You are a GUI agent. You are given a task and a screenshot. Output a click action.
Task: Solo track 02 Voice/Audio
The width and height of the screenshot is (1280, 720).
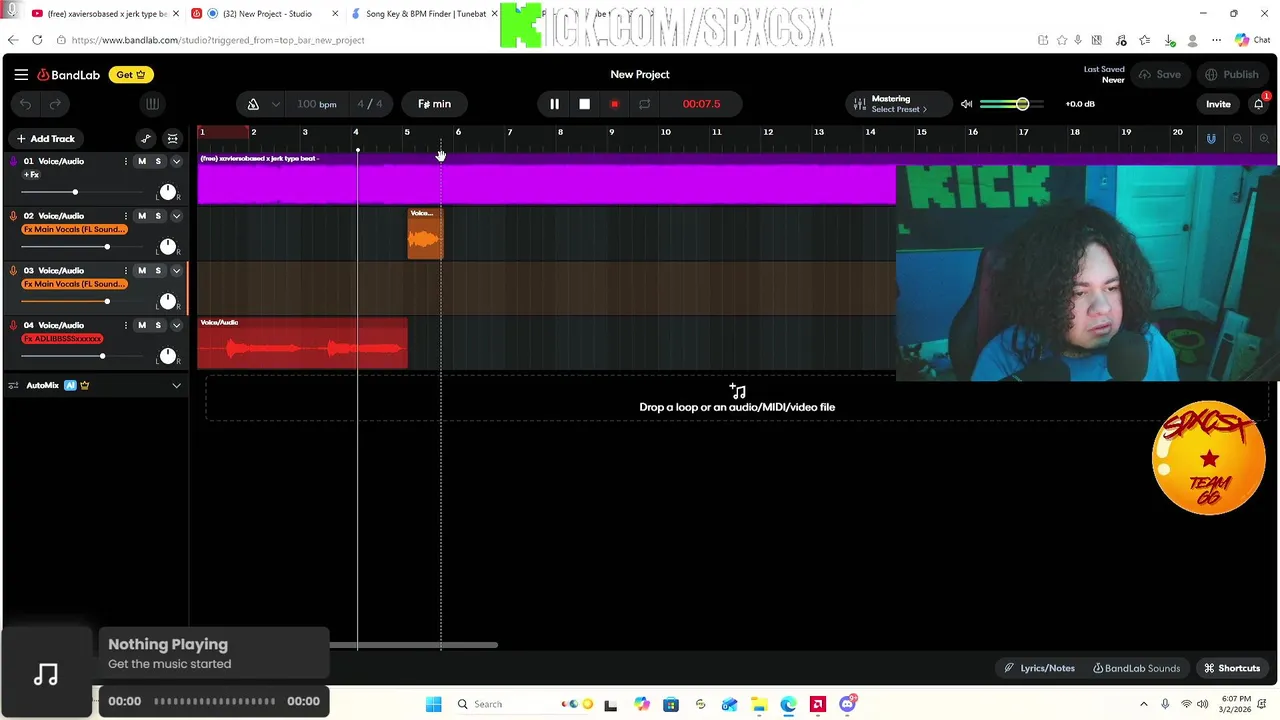(x=158, y=216)
